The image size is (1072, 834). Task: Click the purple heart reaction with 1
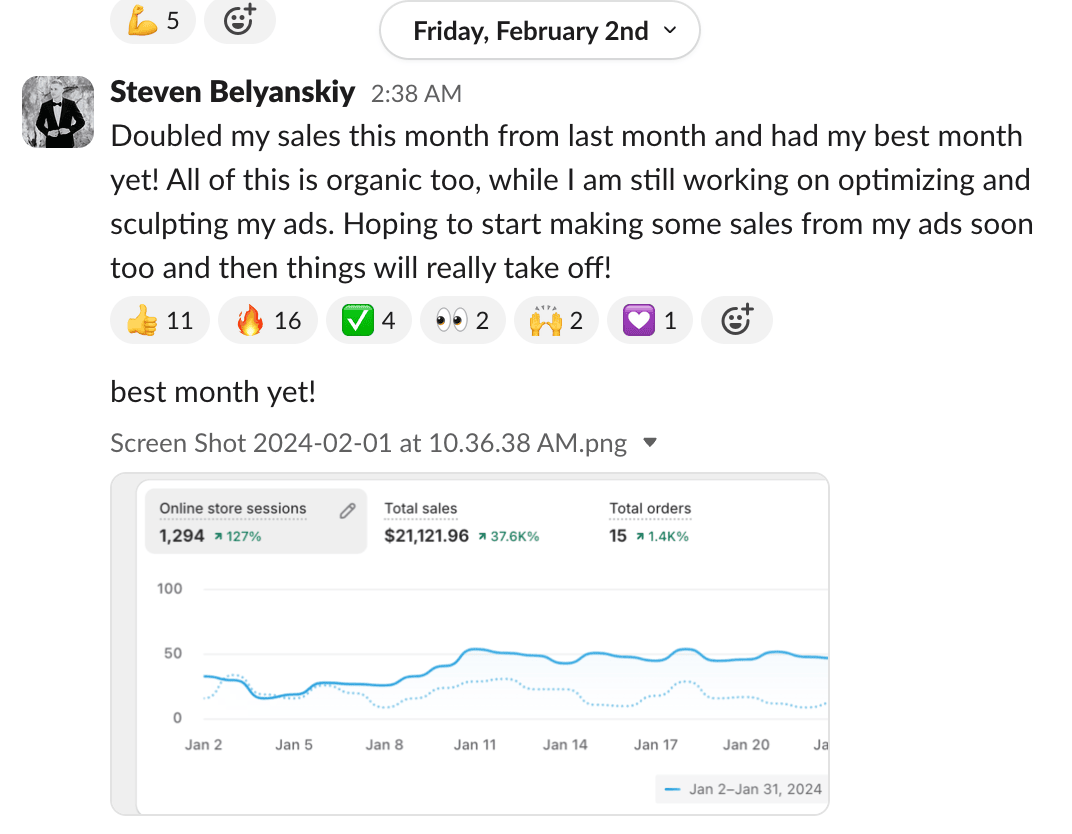pos(650,321)
